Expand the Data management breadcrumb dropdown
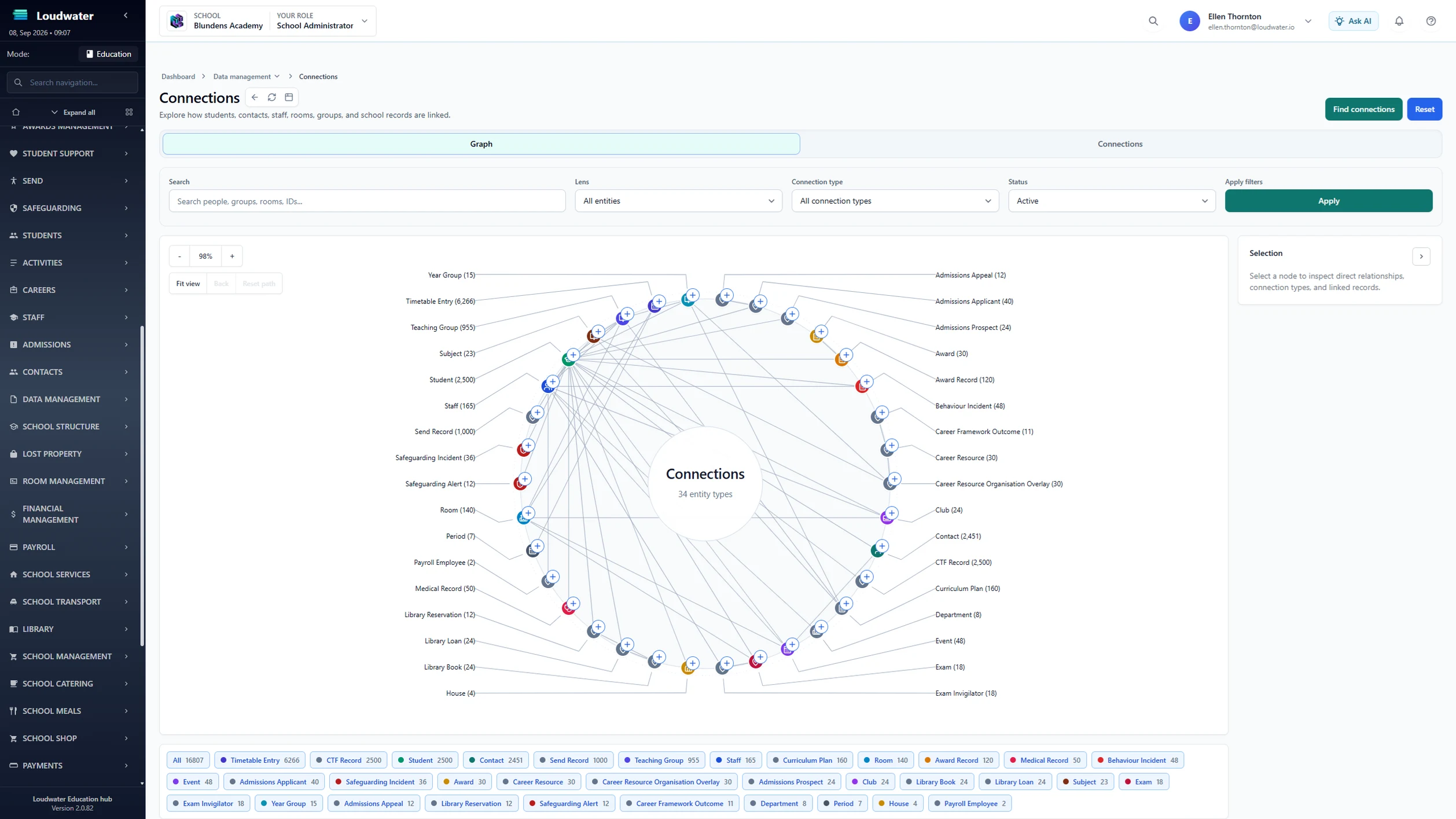The image size is (1456, 819). pyautogui.click(x=247, y=76)
